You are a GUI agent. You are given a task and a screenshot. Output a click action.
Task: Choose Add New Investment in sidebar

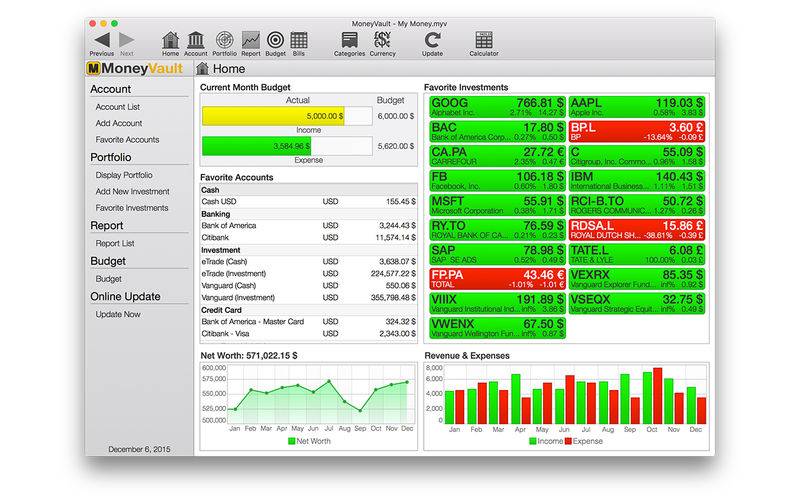point(132,191)
